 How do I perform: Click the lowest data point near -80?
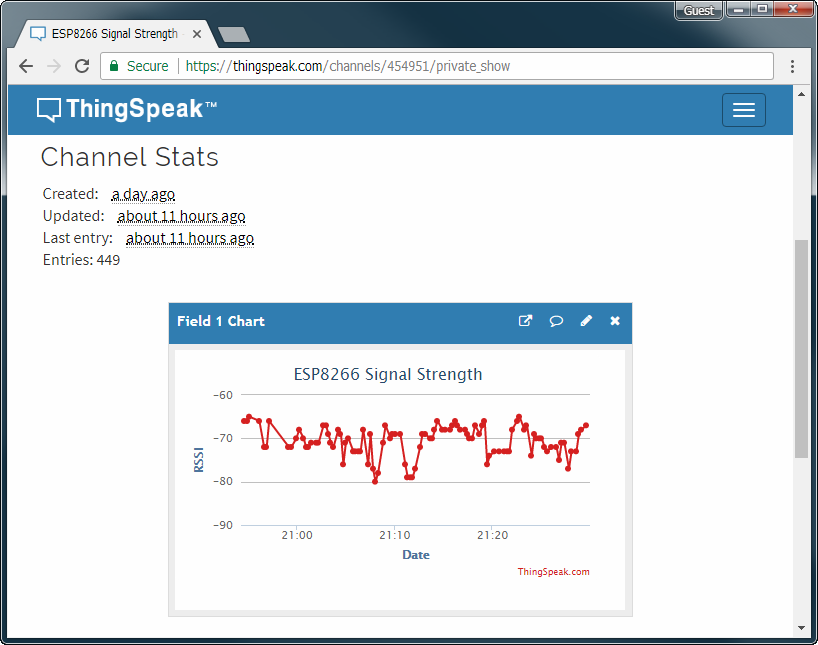(x=375, y=482)
